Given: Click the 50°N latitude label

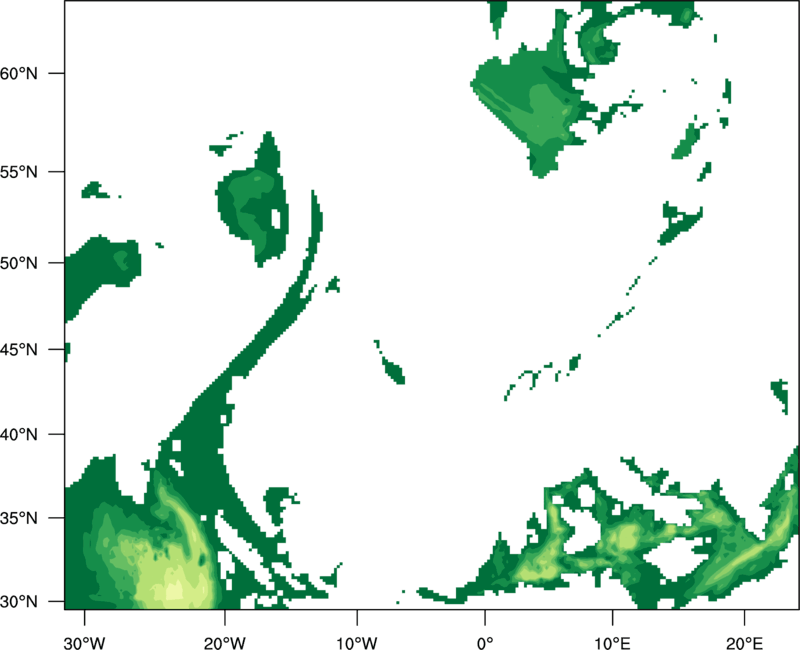Looking at the screenshot, I should coord(18,263).
